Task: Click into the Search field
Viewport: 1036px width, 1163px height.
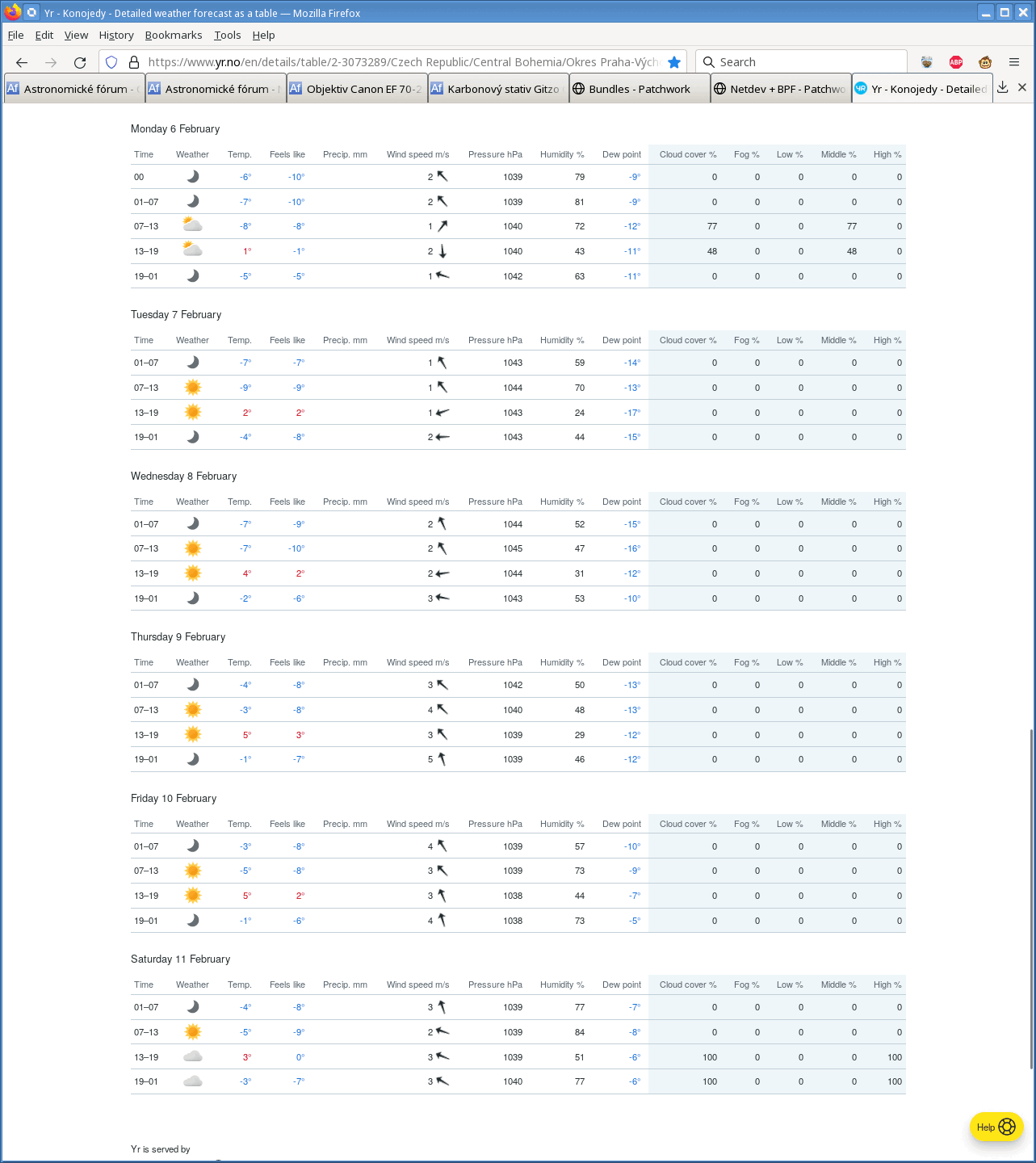Action: click(801, 62)
